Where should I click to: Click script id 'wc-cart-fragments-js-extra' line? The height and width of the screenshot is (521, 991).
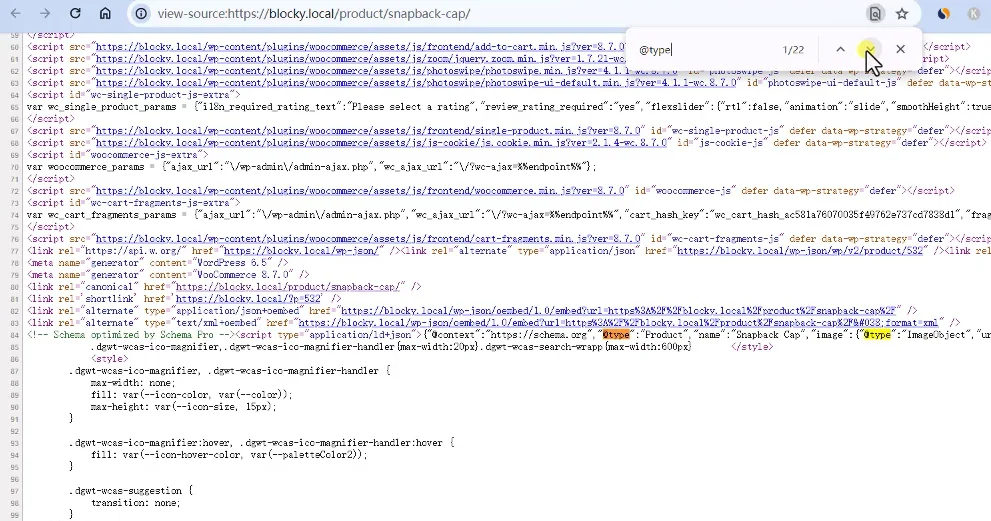point(133,203)
